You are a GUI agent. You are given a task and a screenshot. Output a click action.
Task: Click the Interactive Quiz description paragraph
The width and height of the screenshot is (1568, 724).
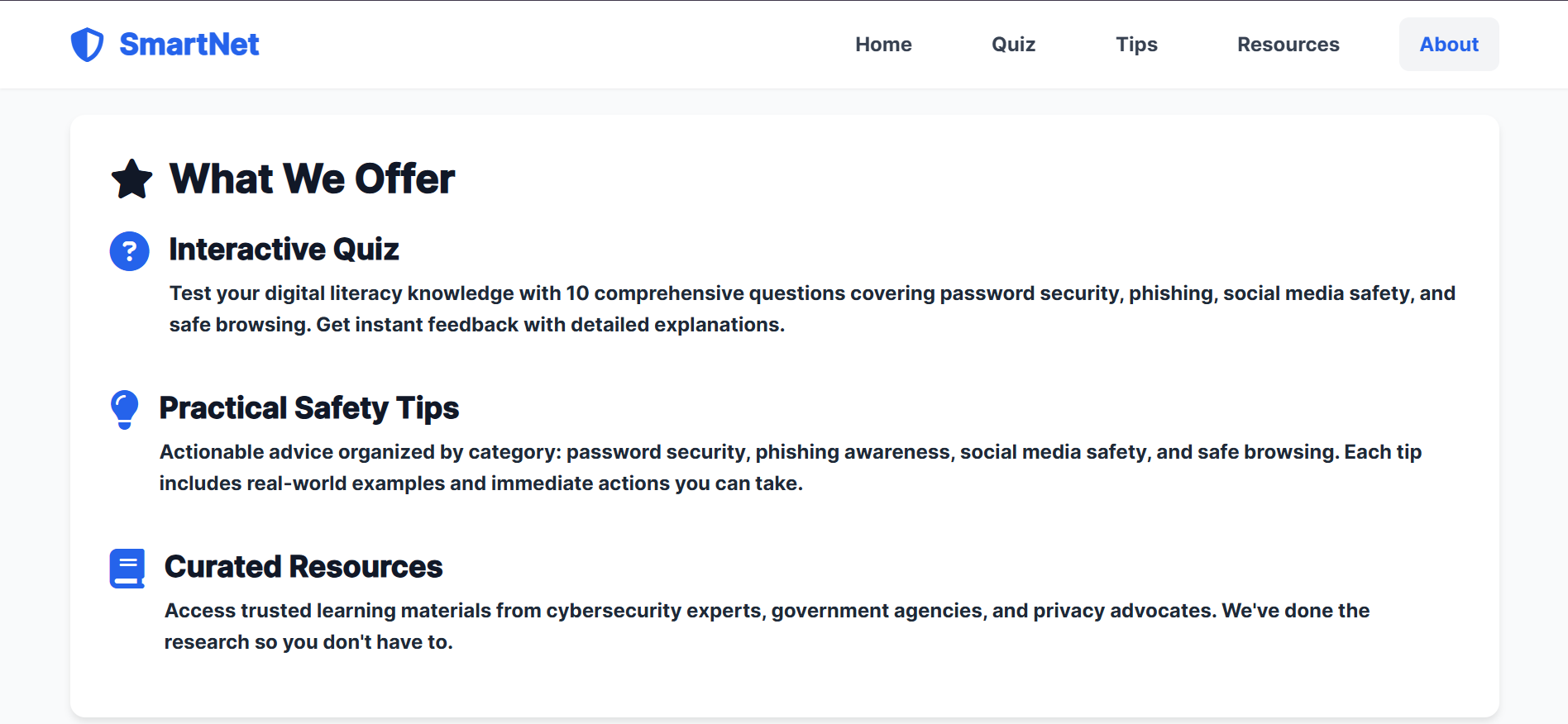[812, 309]
